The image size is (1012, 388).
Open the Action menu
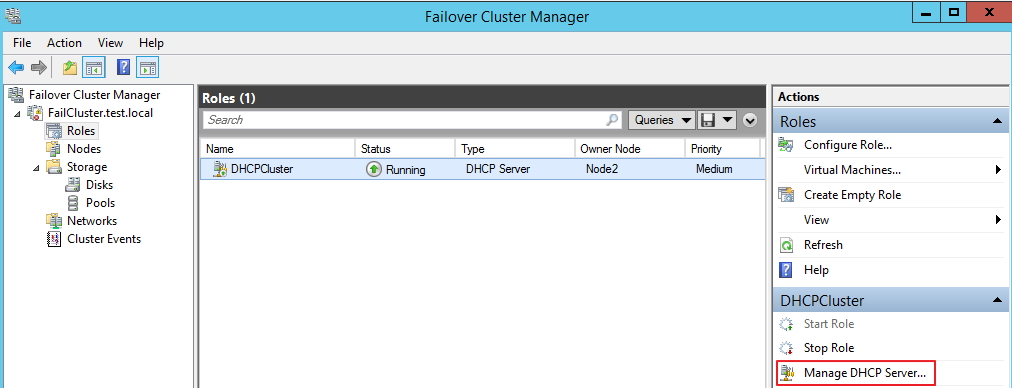65,43
